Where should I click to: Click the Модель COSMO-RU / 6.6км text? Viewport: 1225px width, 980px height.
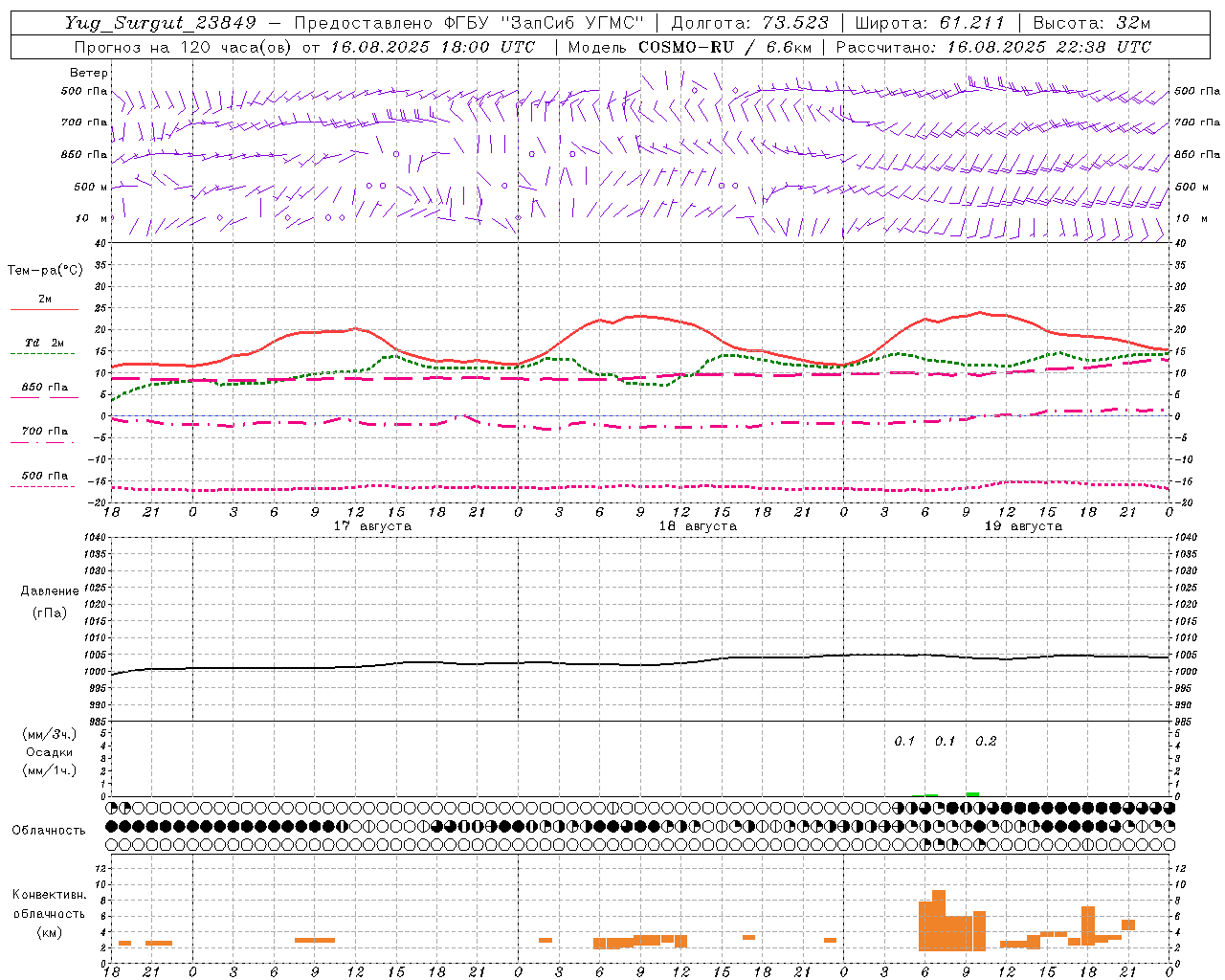[689, 47]
